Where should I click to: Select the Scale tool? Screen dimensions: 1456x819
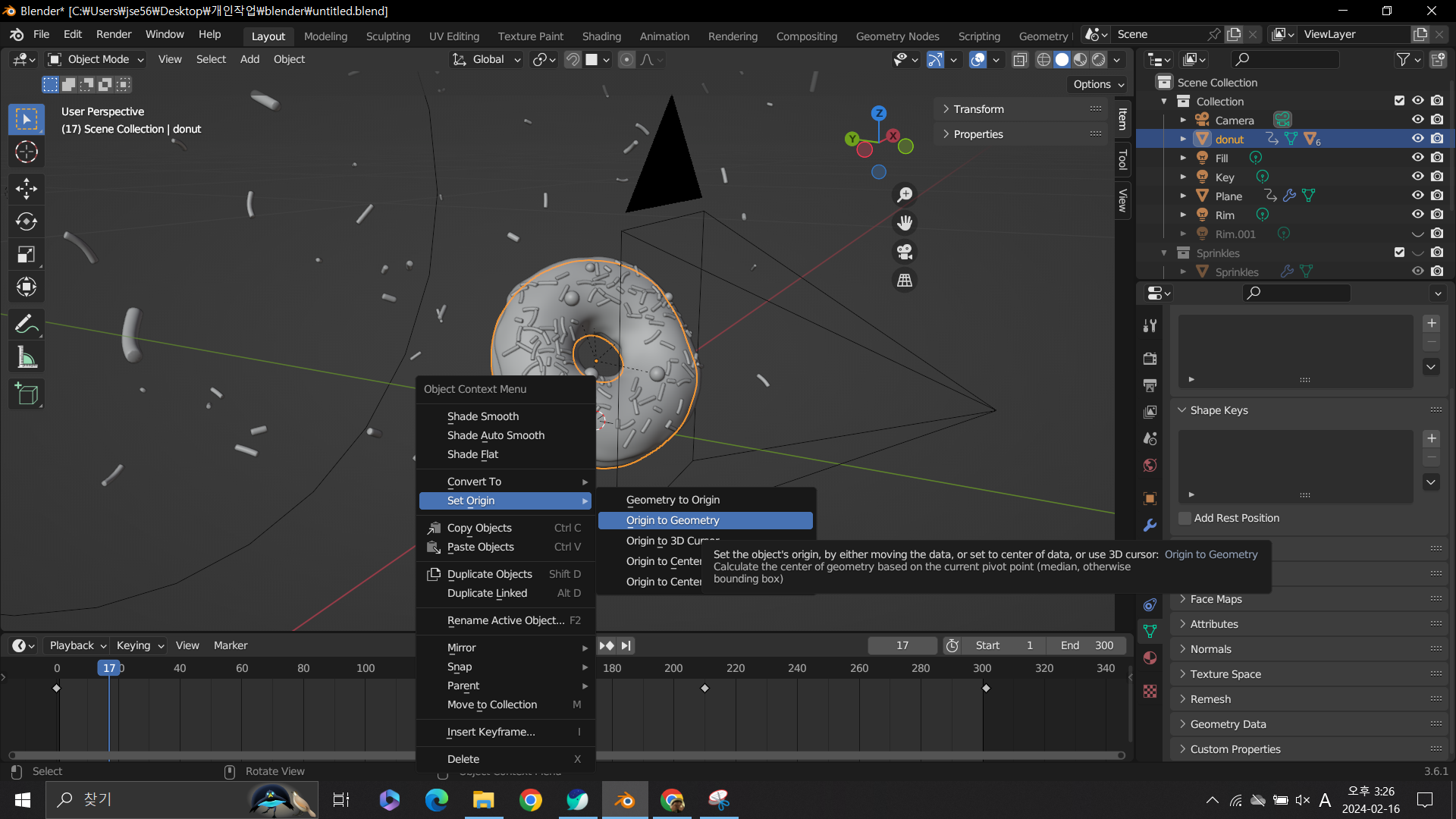pos(27,254)
